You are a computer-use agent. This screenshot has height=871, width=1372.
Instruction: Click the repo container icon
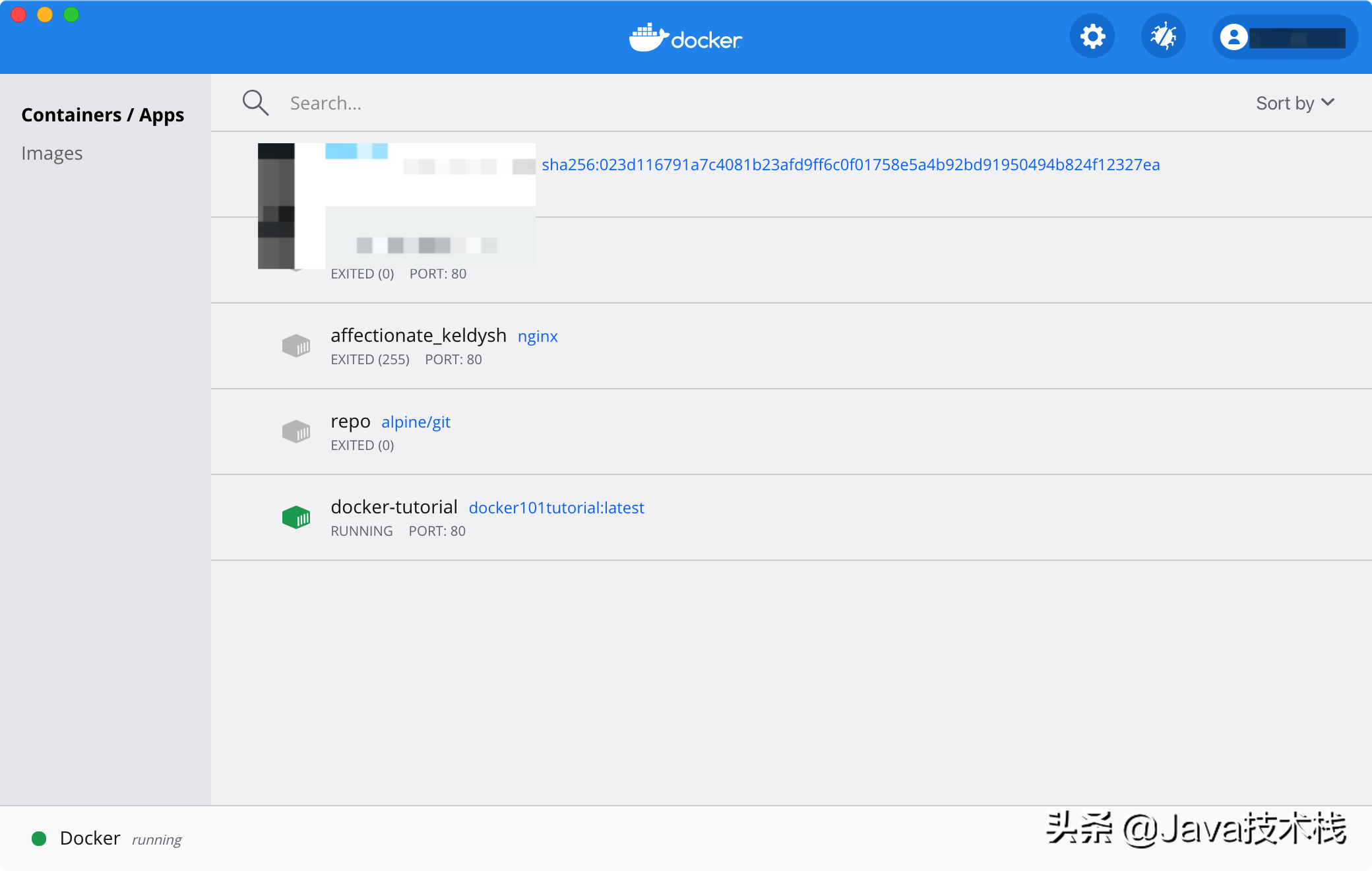pos(296,431)
